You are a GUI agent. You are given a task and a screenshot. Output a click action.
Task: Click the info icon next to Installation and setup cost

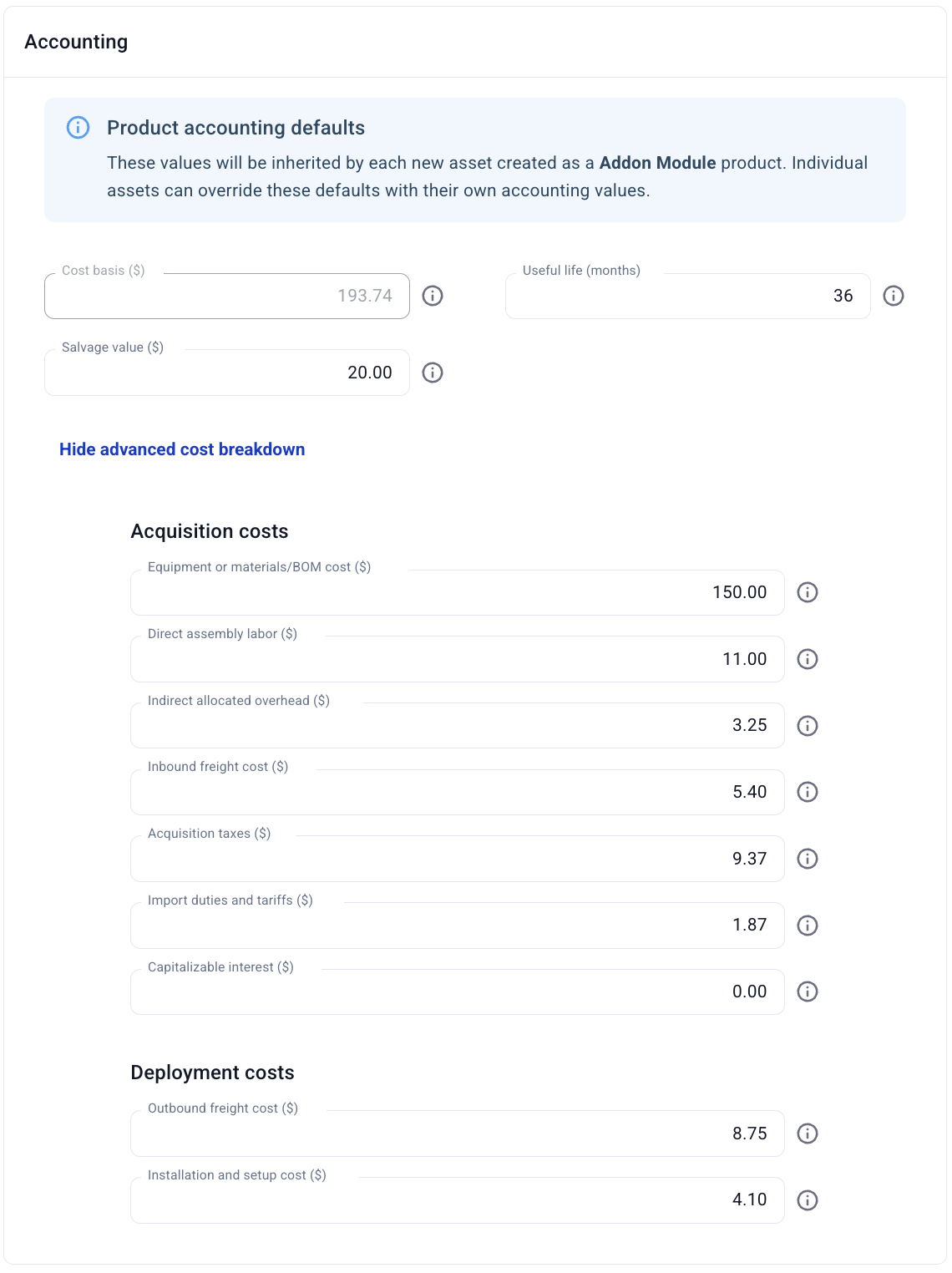[x=807, y=1200]
